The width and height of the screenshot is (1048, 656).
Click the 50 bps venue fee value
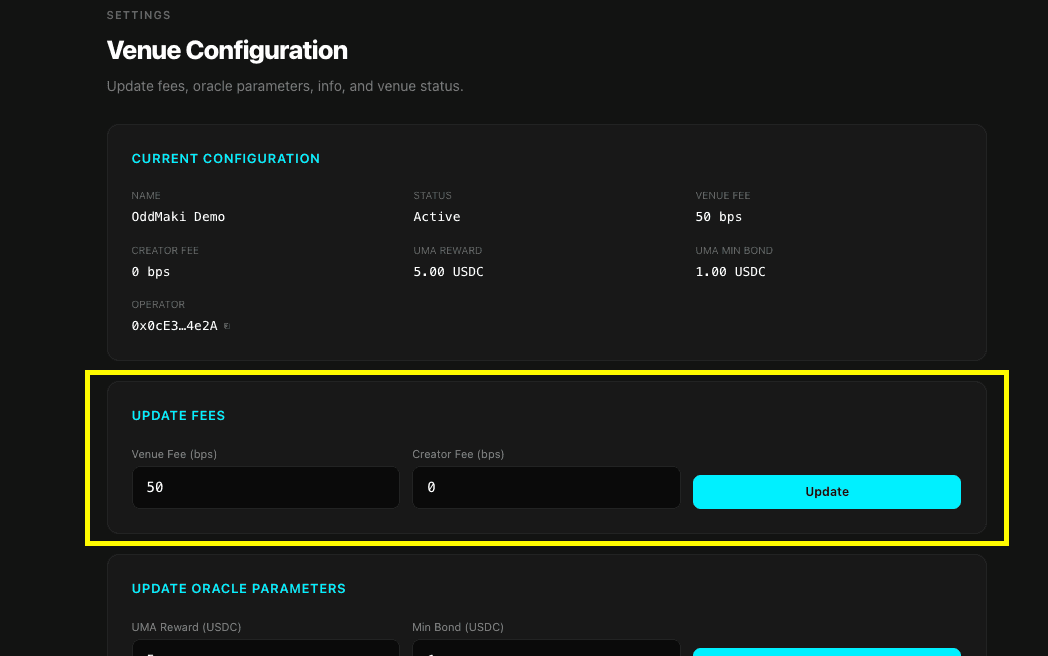tap(718, 217)
